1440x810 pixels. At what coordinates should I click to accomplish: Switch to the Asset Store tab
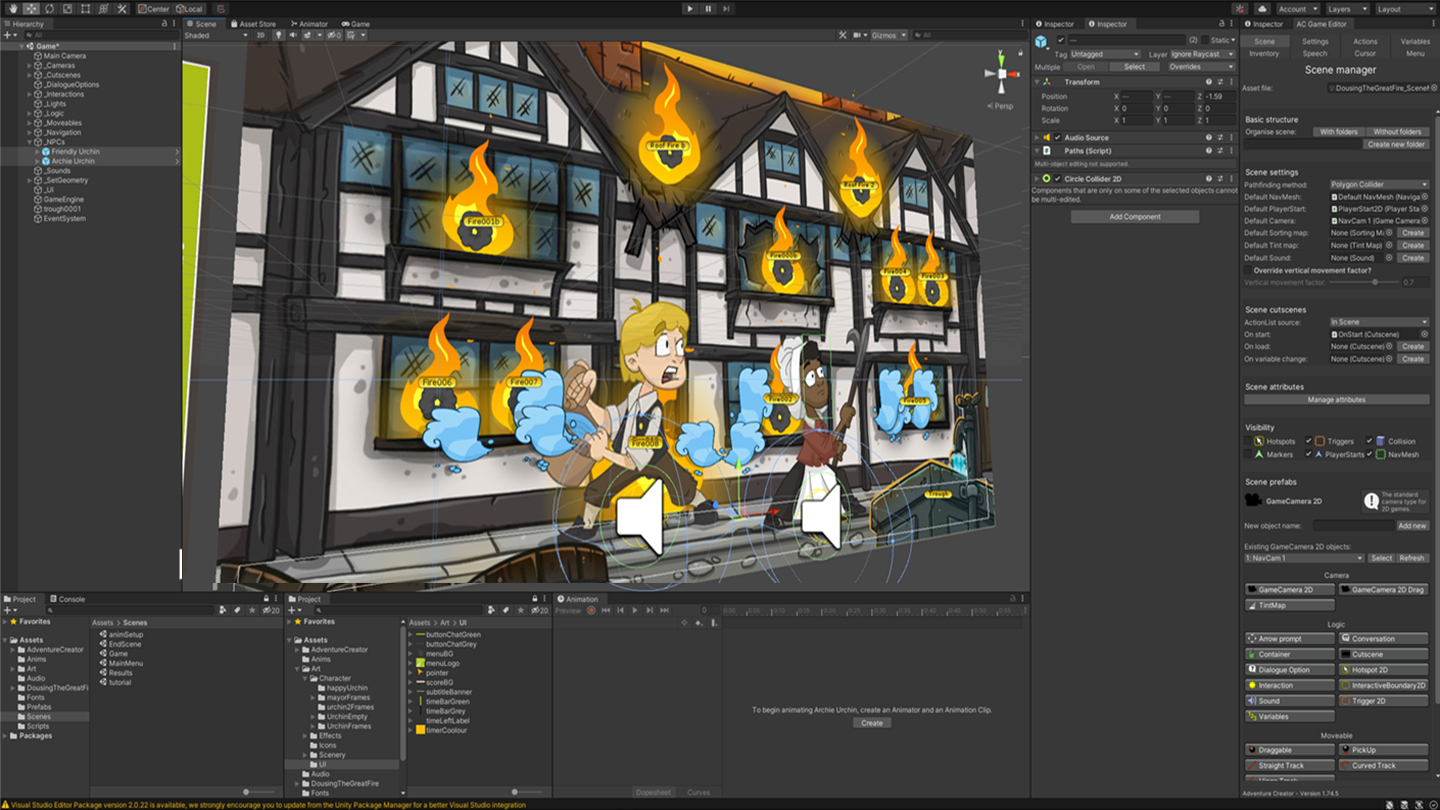253,24
